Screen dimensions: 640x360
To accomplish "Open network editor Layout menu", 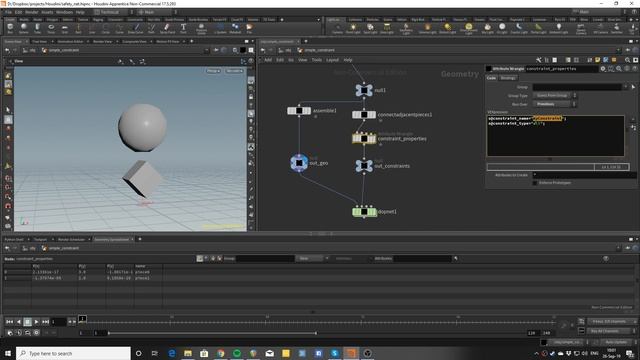I will pos(332,60).
